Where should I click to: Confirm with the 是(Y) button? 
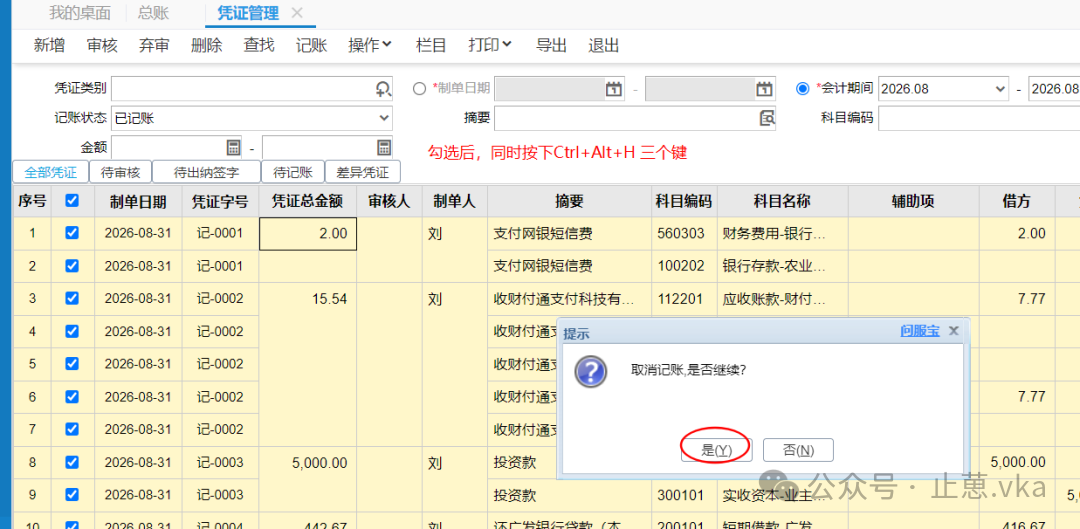[x=716, y=450]
